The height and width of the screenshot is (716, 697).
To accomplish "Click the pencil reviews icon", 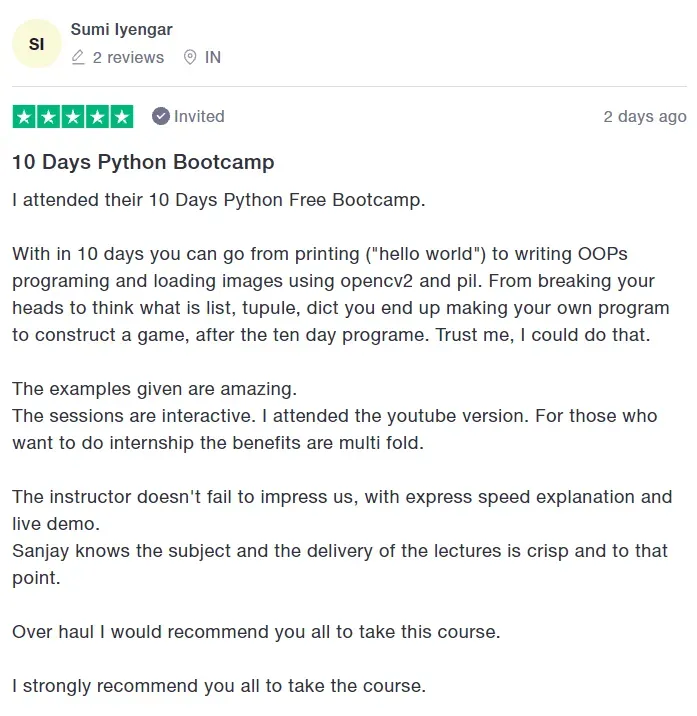I will click(x=78, y=57).
